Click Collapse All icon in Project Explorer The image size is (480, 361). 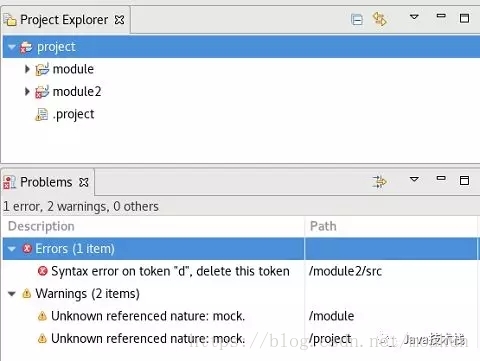point(357,20)
